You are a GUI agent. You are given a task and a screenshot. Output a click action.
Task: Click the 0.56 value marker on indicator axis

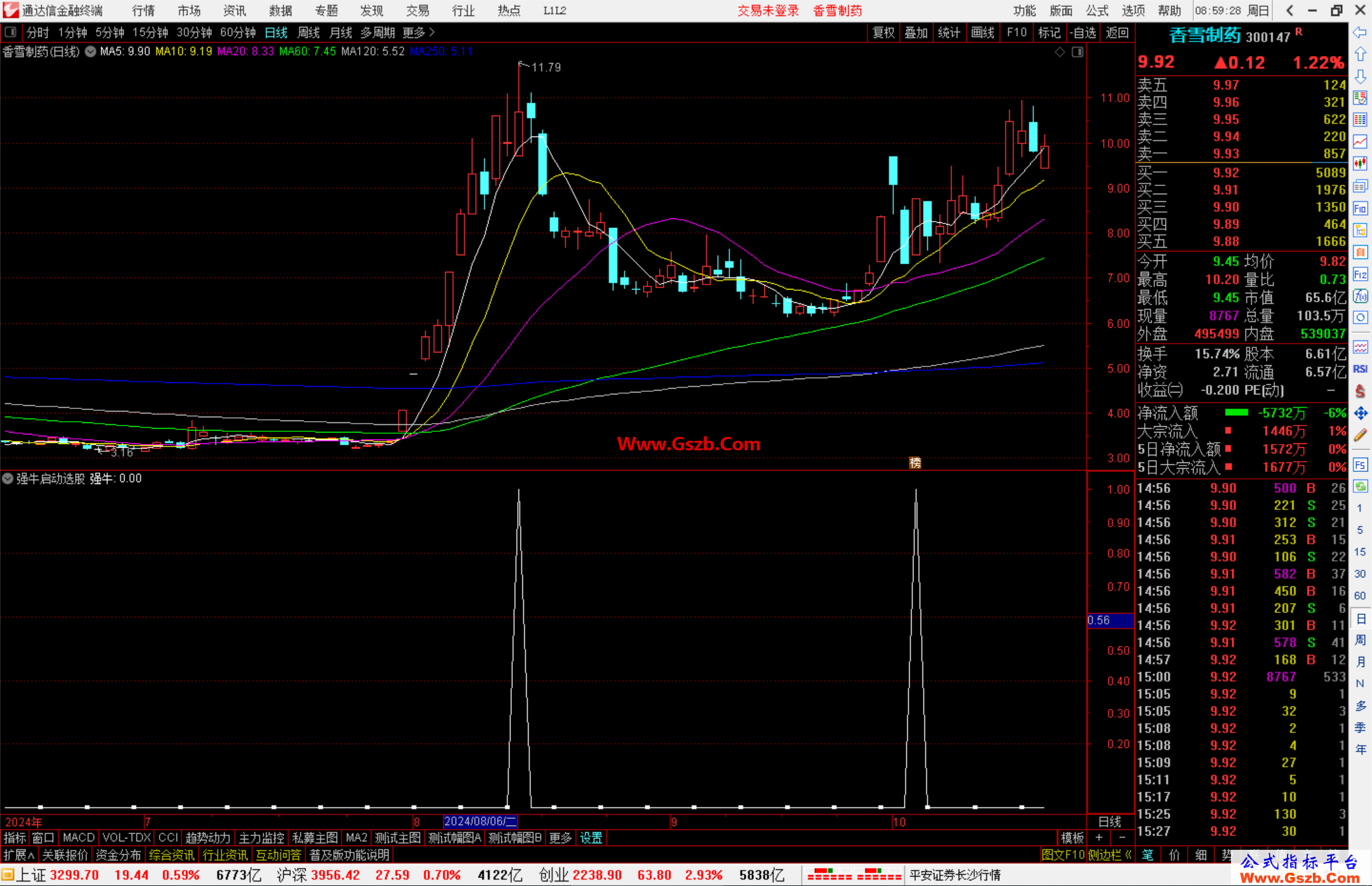click(x=1110, y=621)
